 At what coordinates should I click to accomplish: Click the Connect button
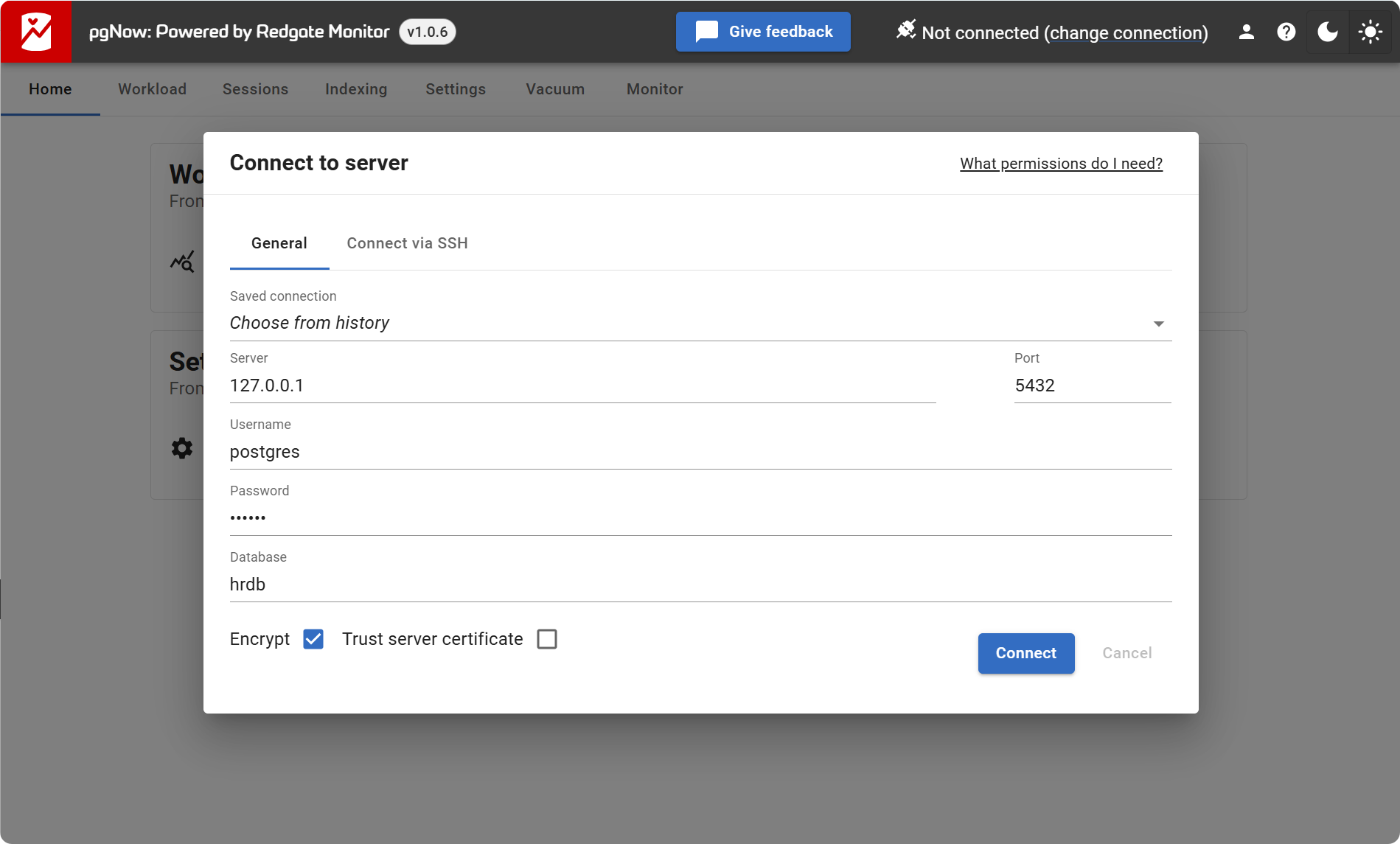[1026, 653]
